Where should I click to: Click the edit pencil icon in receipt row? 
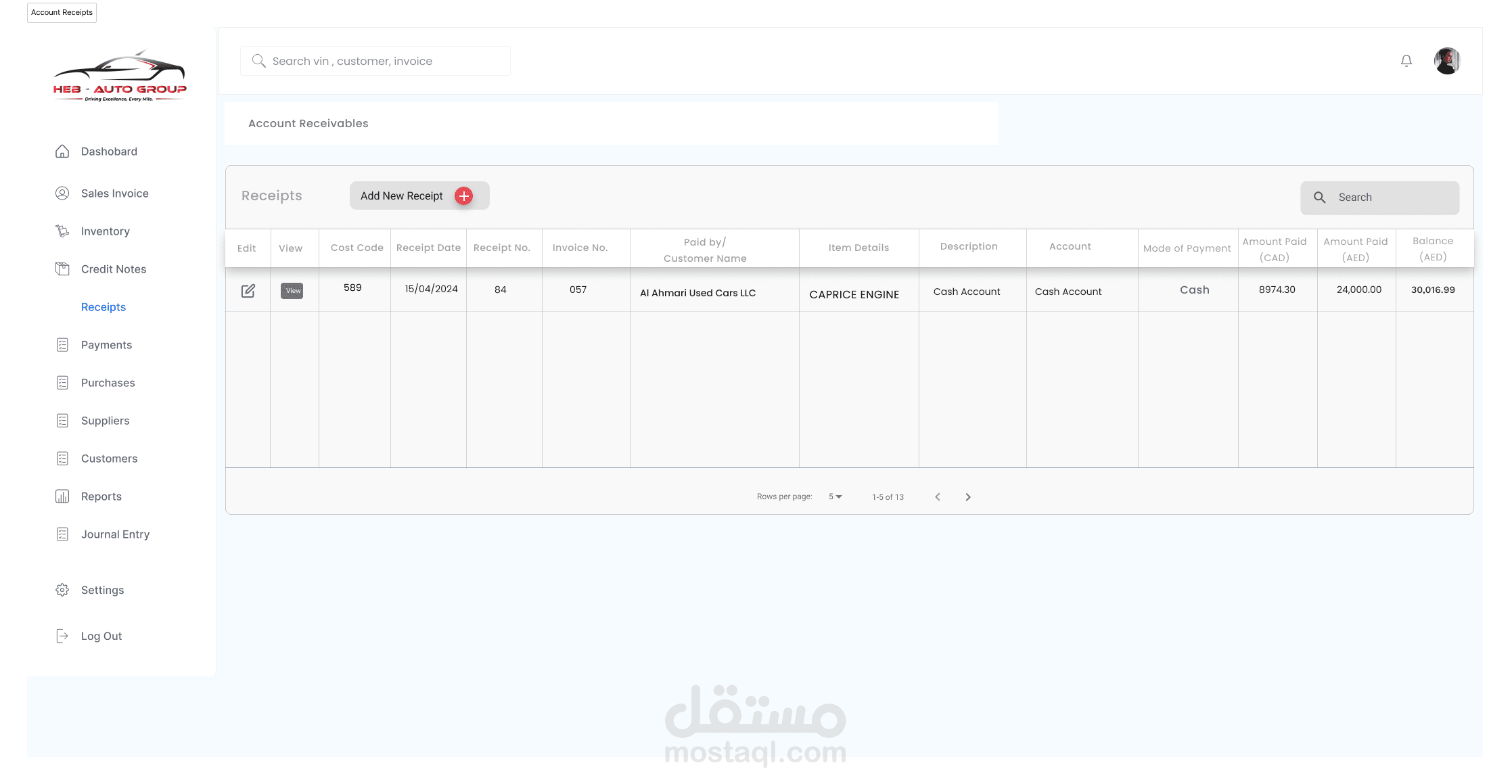[248, 291]
